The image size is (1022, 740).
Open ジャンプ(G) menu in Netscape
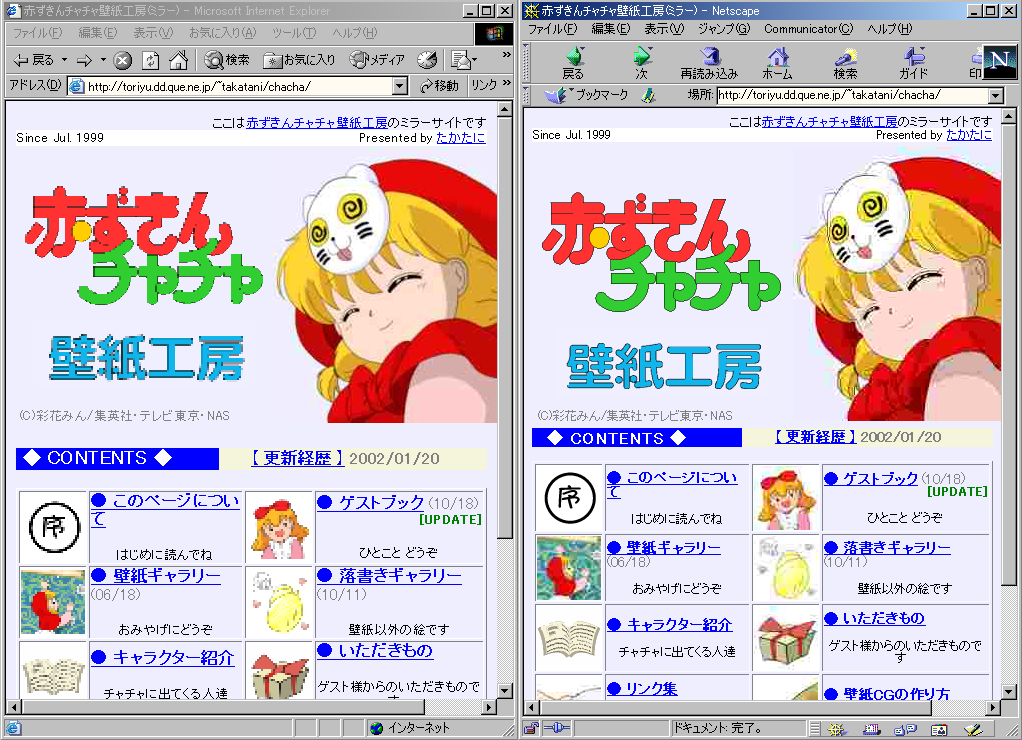click(x=724, y=29)
